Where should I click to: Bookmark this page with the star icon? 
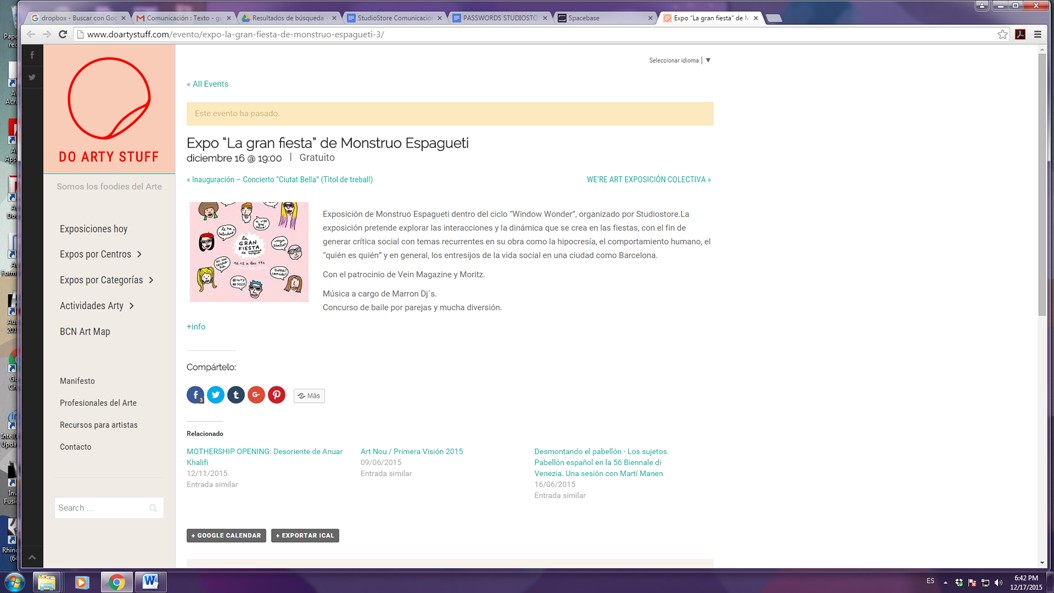1002,34
